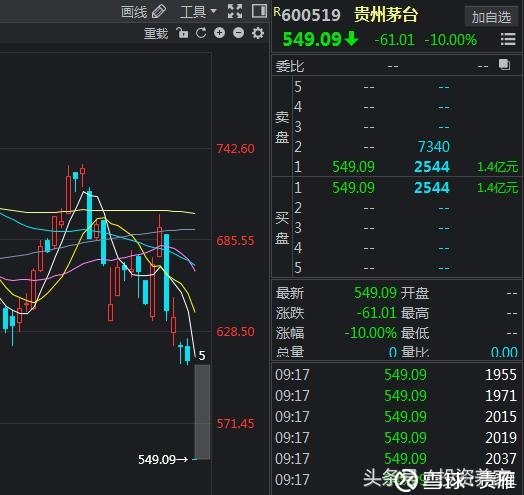Click price axis label 685.55
The width and height of the screenshot is (524, 495).
235,240
